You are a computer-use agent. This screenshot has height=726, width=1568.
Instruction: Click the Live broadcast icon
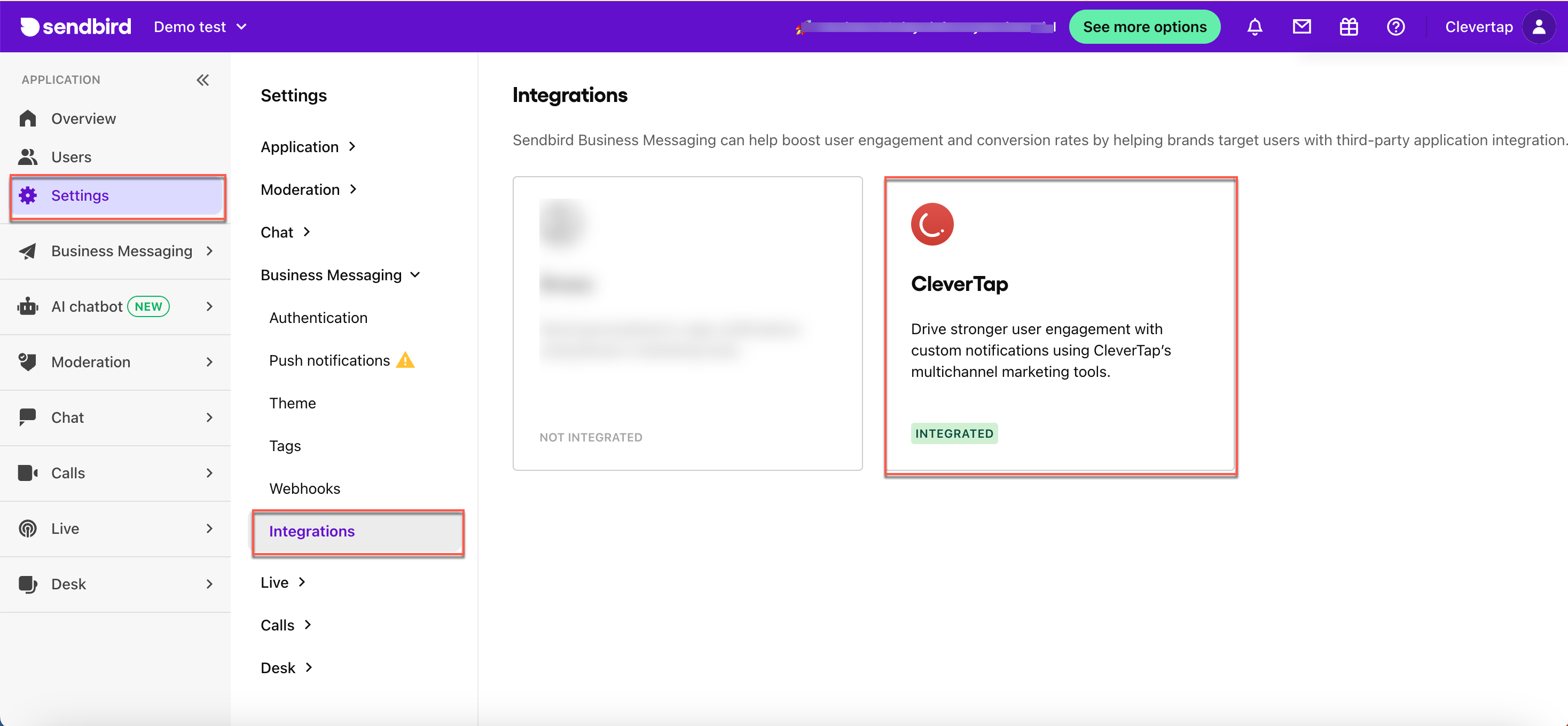click(28, 528)
